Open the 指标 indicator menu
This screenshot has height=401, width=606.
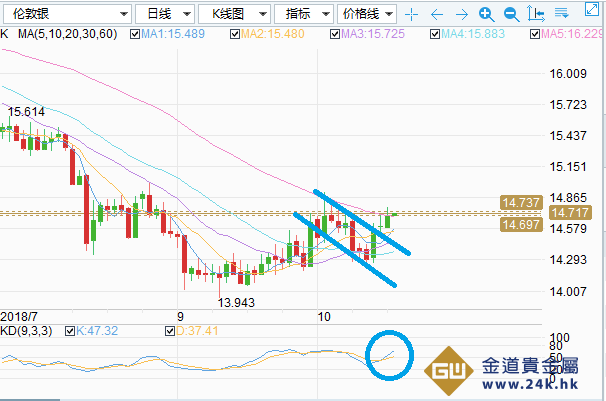(x=302, y=14)
